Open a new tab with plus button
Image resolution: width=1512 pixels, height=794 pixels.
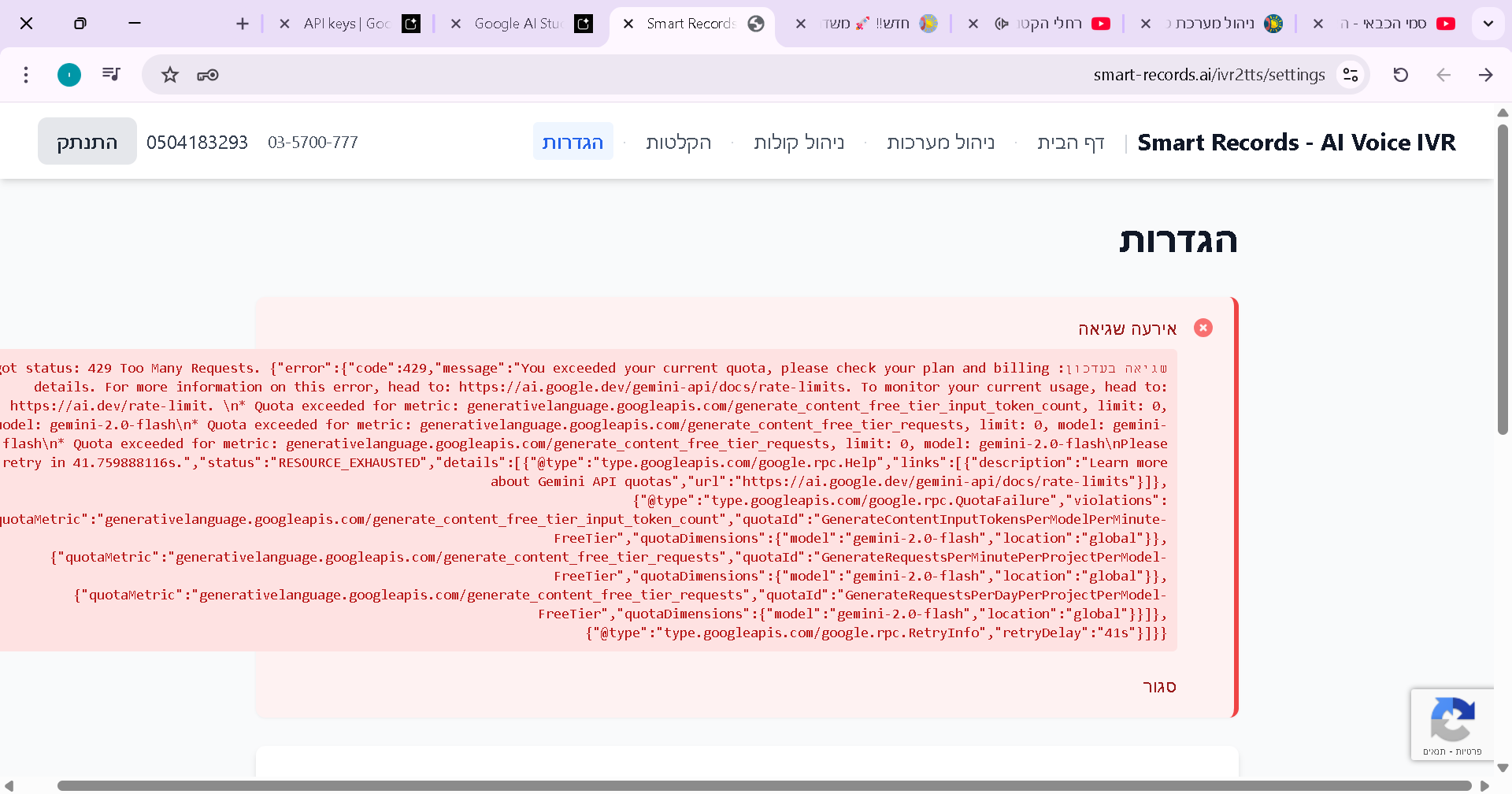(243, 24)
